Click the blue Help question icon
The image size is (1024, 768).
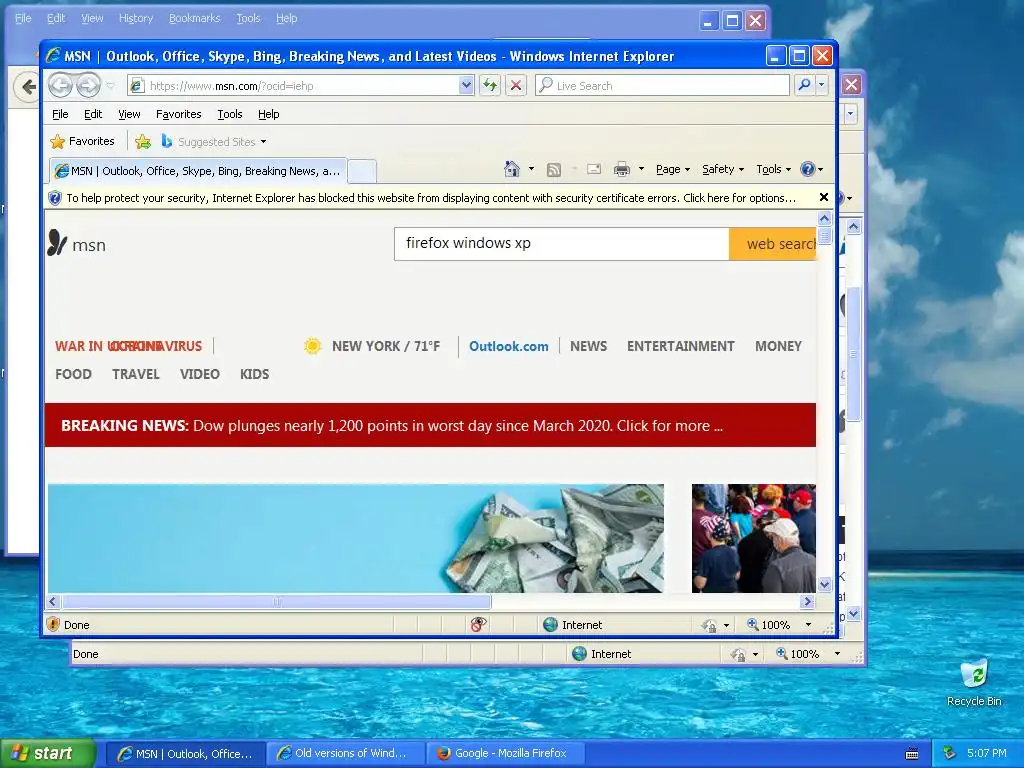(x=807, y=169)
